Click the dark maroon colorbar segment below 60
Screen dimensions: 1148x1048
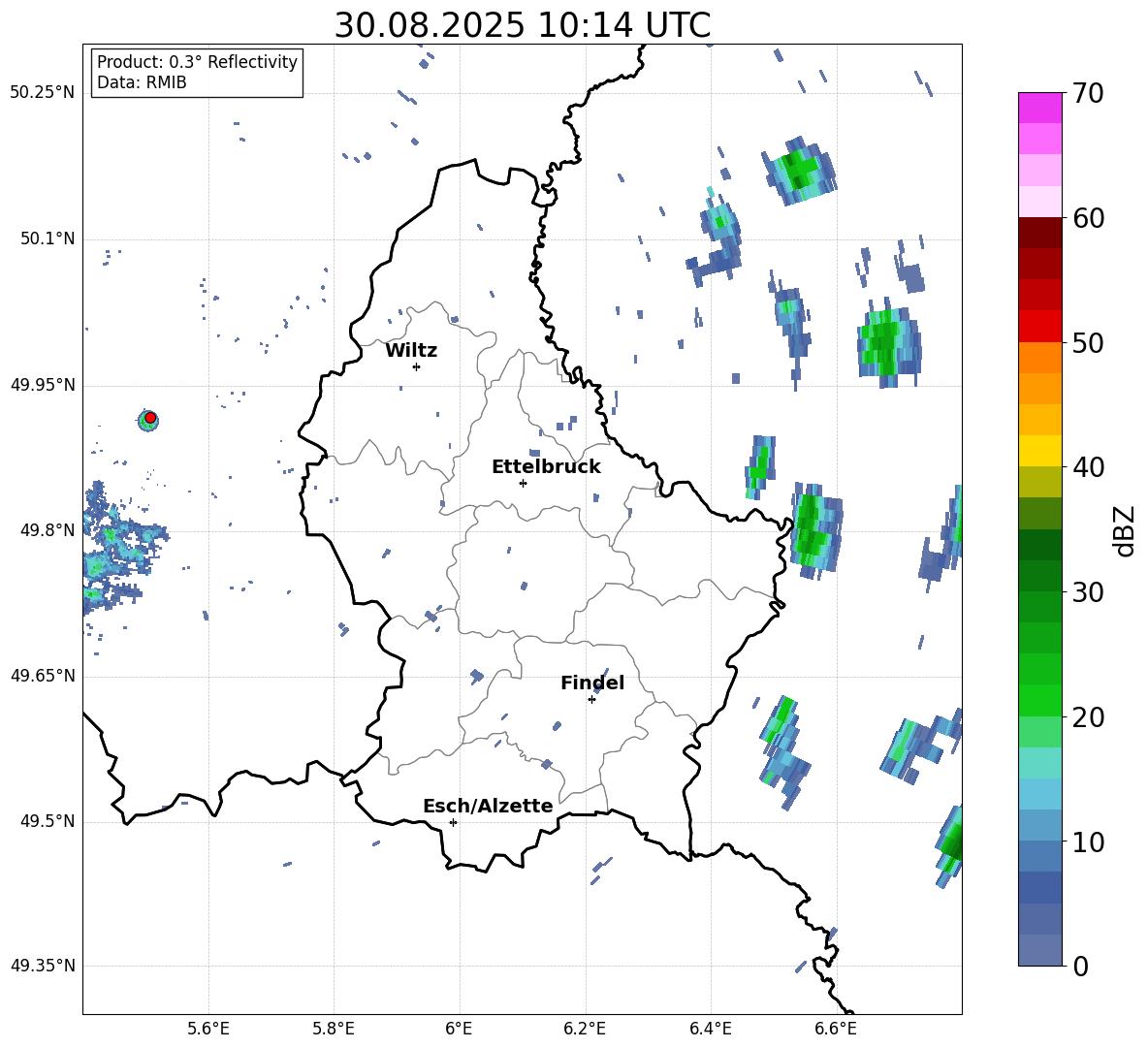click(1039, 233)
